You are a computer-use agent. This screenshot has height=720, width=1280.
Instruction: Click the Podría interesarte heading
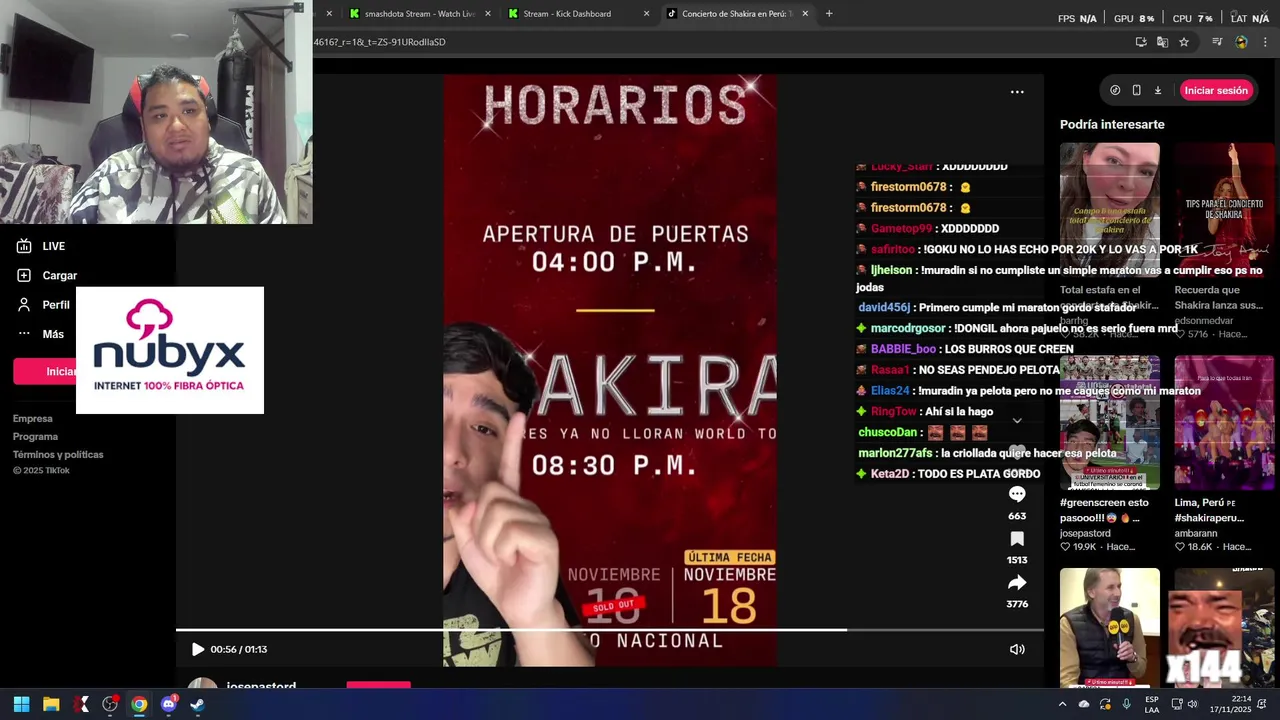click(1112, 125)
